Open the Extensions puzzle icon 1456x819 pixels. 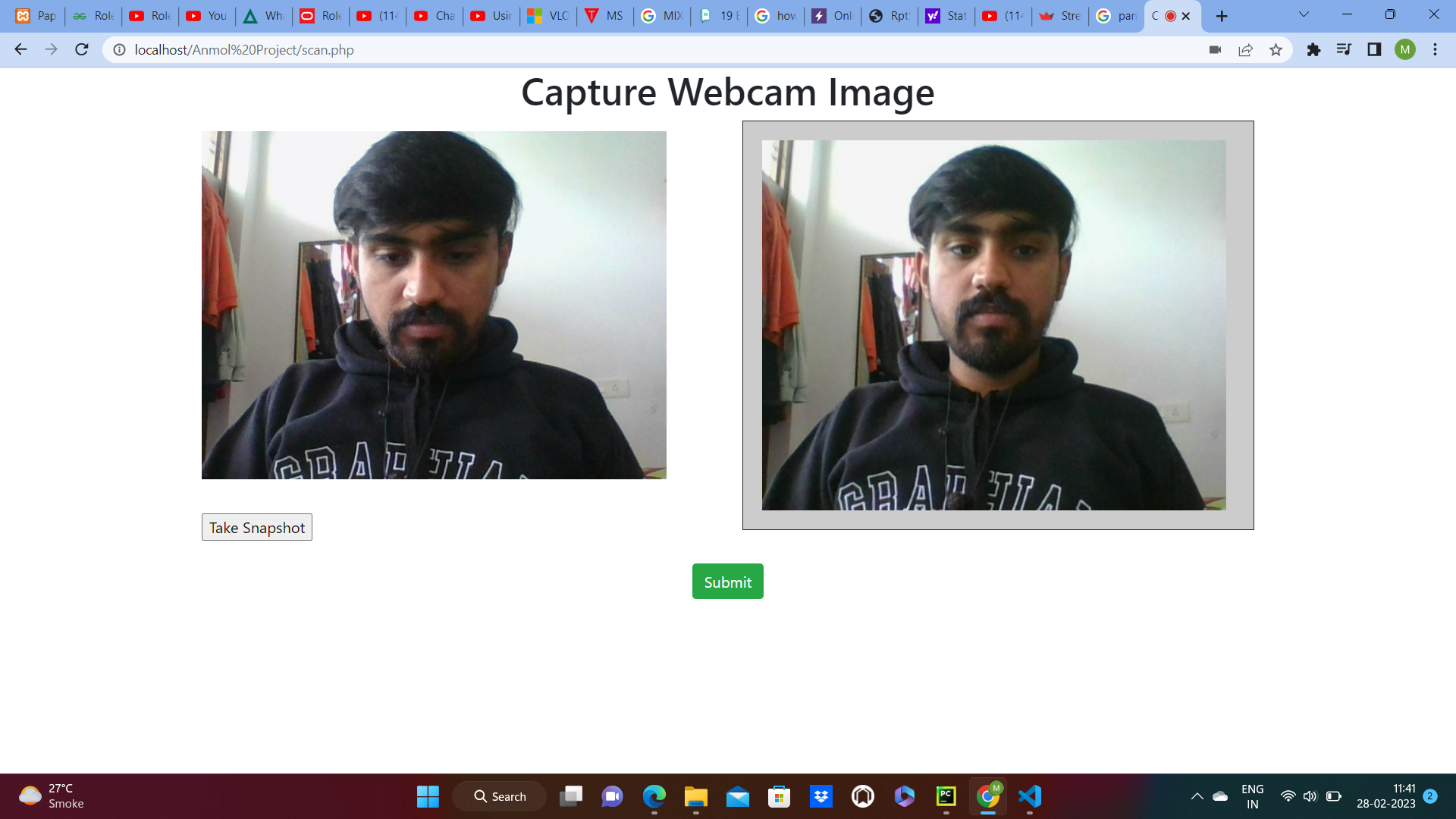click(1314, 49)
